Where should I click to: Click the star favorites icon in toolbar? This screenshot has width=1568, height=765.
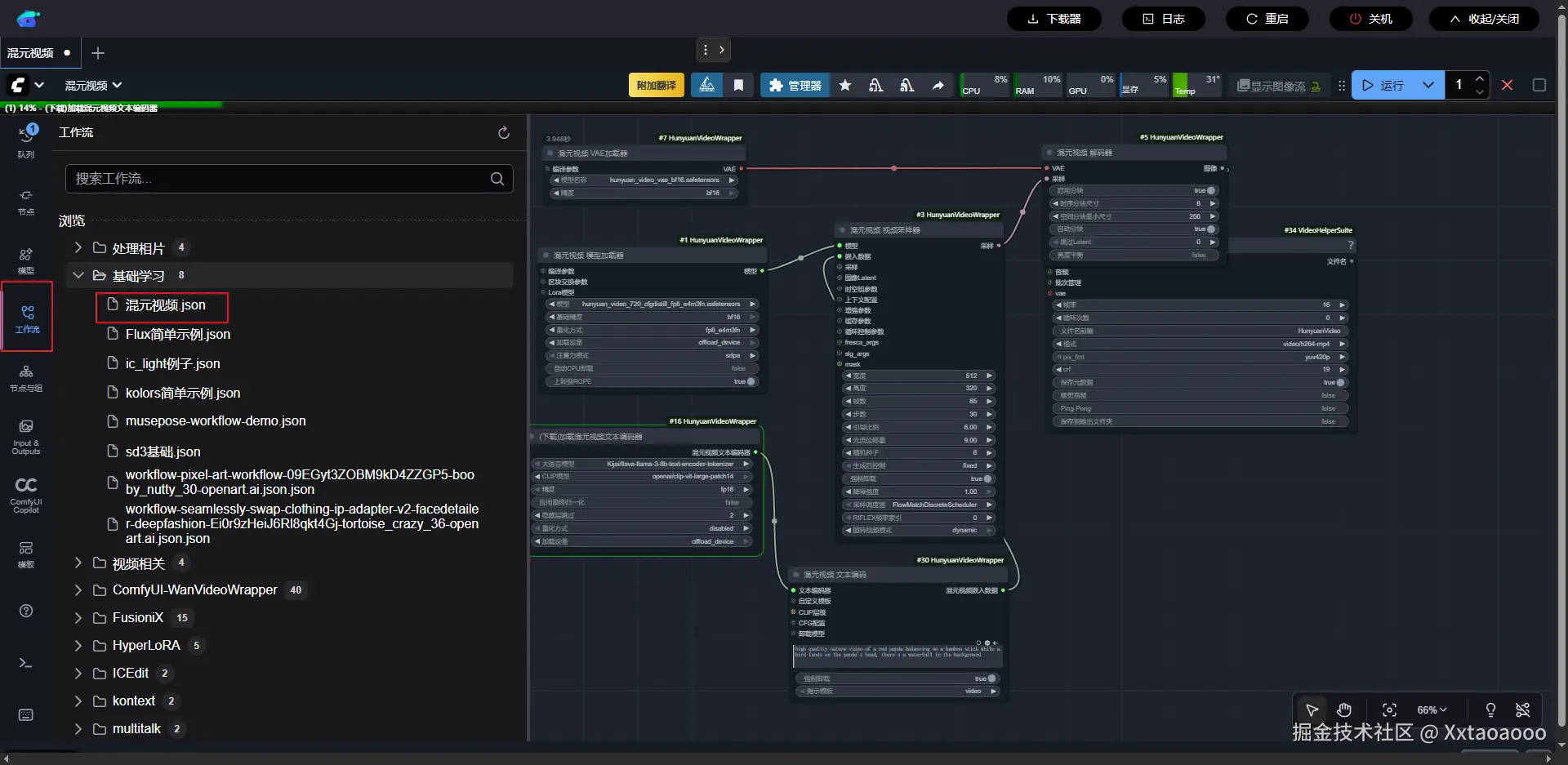pyautogui.click(x=845, y=85)
